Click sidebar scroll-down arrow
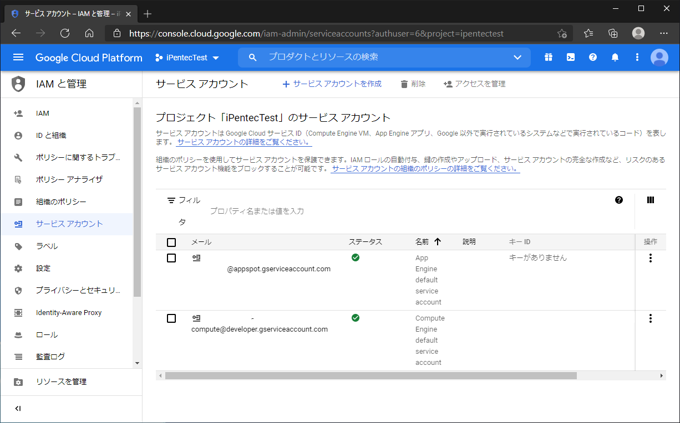The width and height of the screenshot is (680, 423). [137, 363]
